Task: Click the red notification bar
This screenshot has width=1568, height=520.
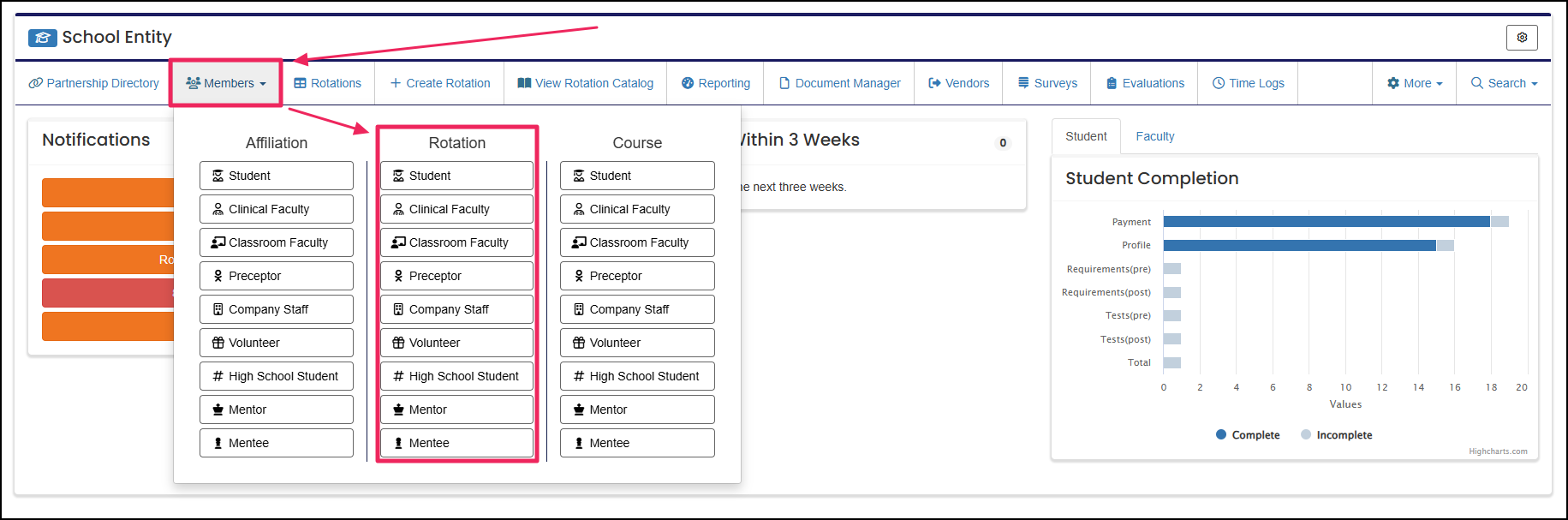Action: tap(108, 293)
